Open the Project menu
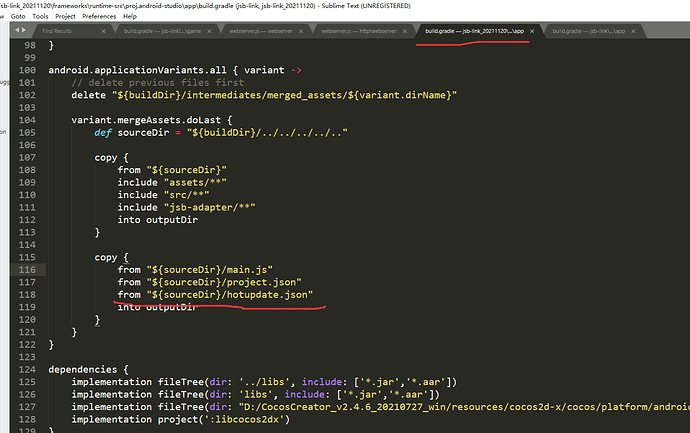Image resolution: width=690 pixels, height=433 pixels. click(x=65, y=16)
